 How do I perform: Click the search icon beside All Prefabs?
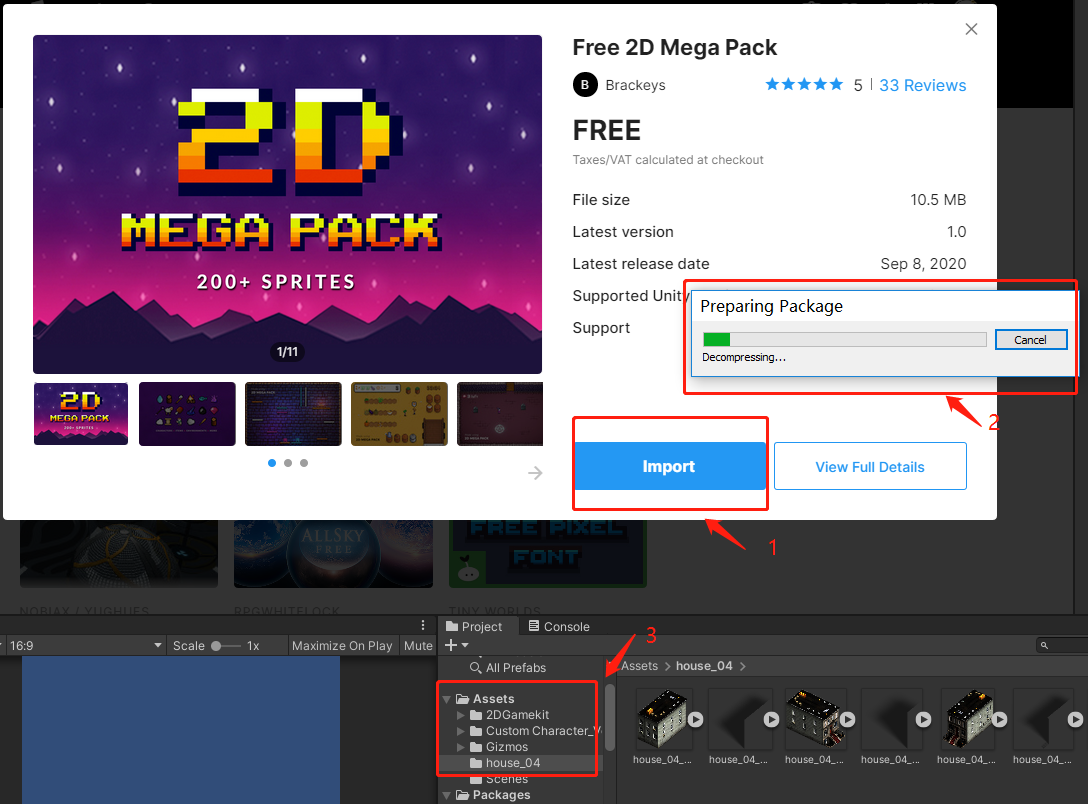pos(475,667)
